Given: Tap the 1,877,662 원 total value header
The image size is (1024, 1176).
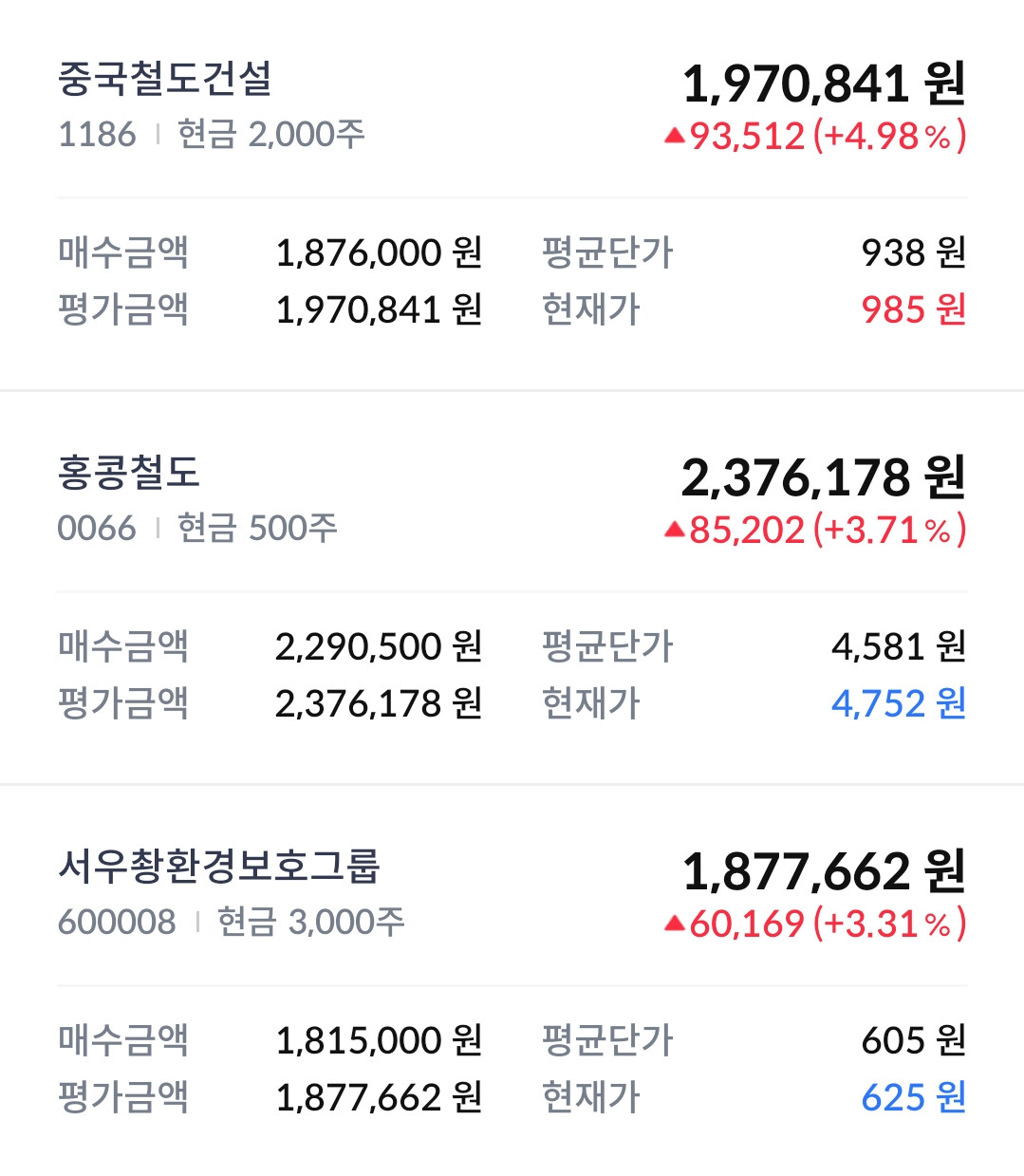Looking at the screenshot, I should pyautogui.click(x=823, y=871).
